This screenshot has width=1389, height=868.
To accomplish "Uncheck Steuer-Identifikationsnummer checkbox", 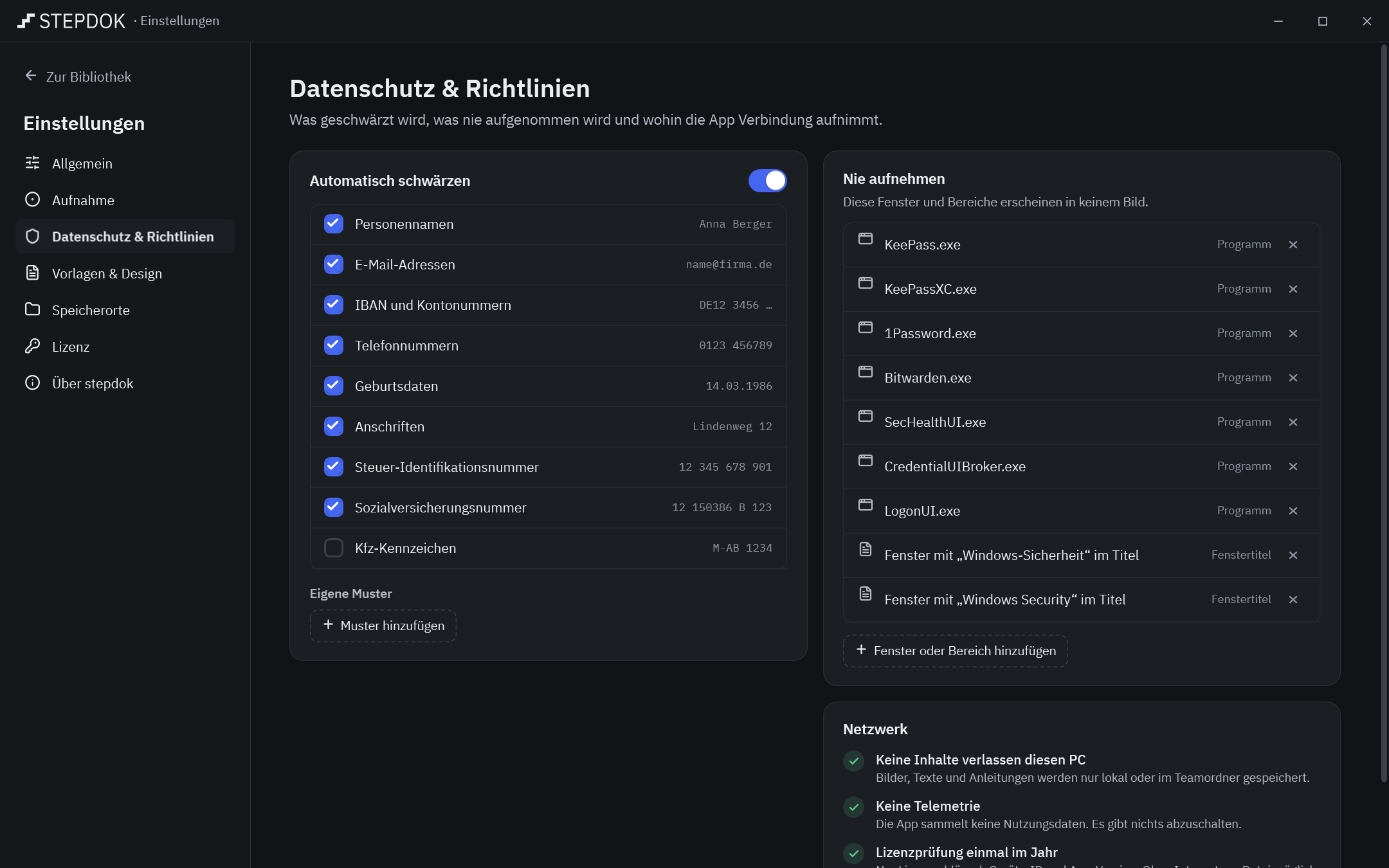I will pyautogui.click(x=334, y=467).
